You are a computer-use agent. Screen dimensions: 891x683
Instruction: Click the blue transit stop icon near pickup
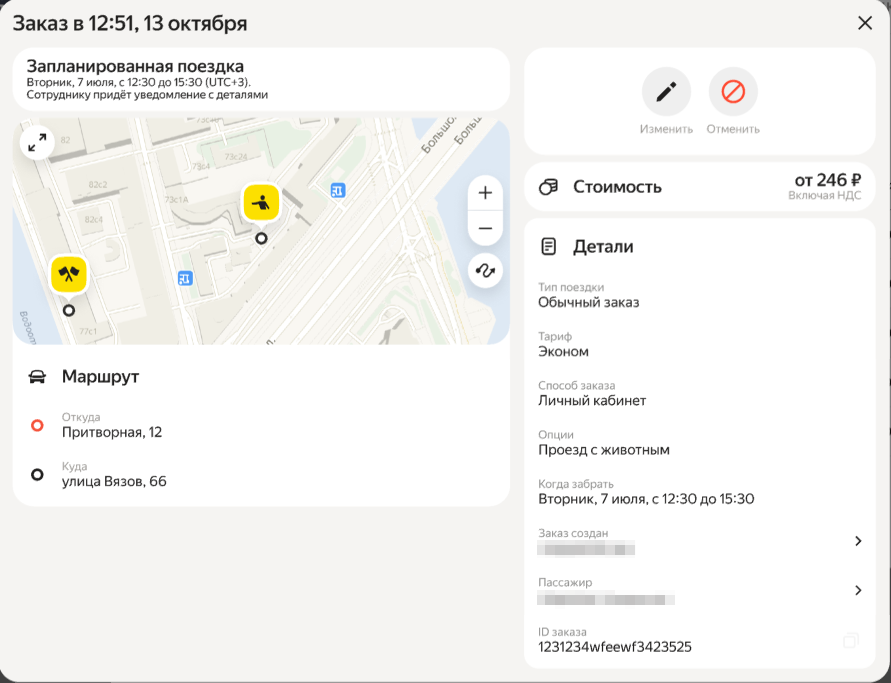pyautogui.click(x=338, y=190)
